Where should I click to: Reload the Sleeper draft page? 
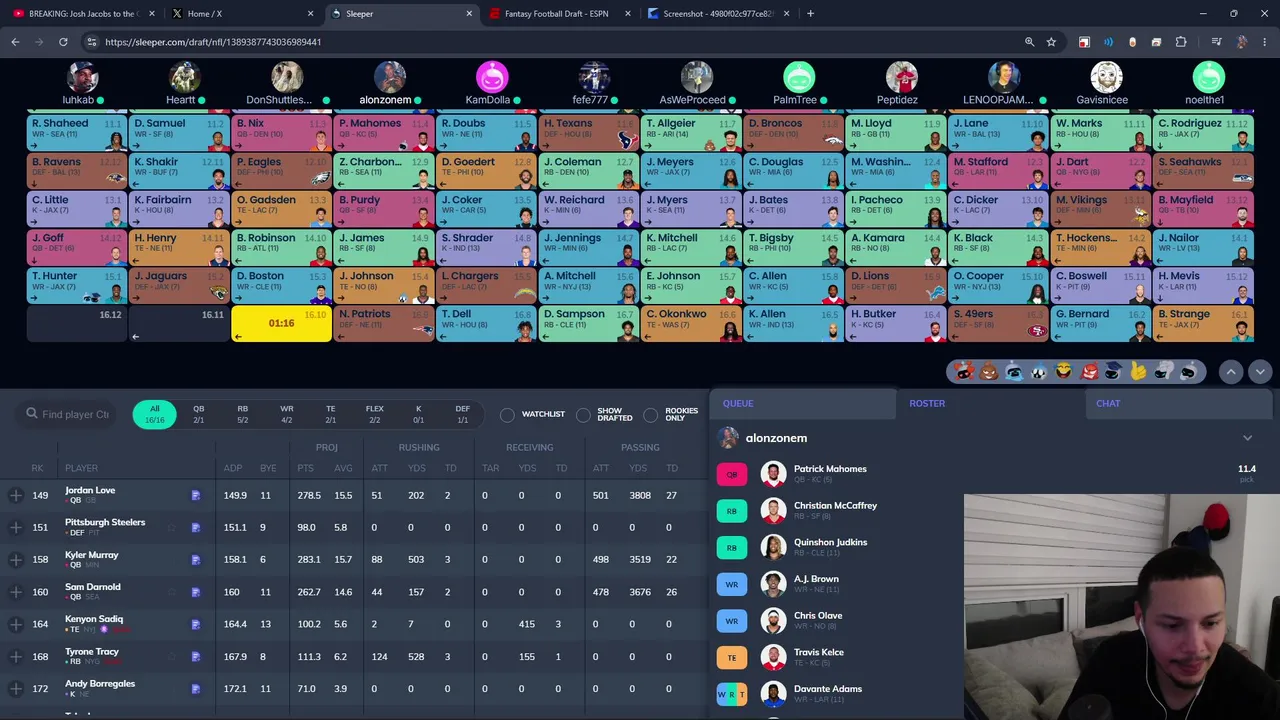click(63, 42)
